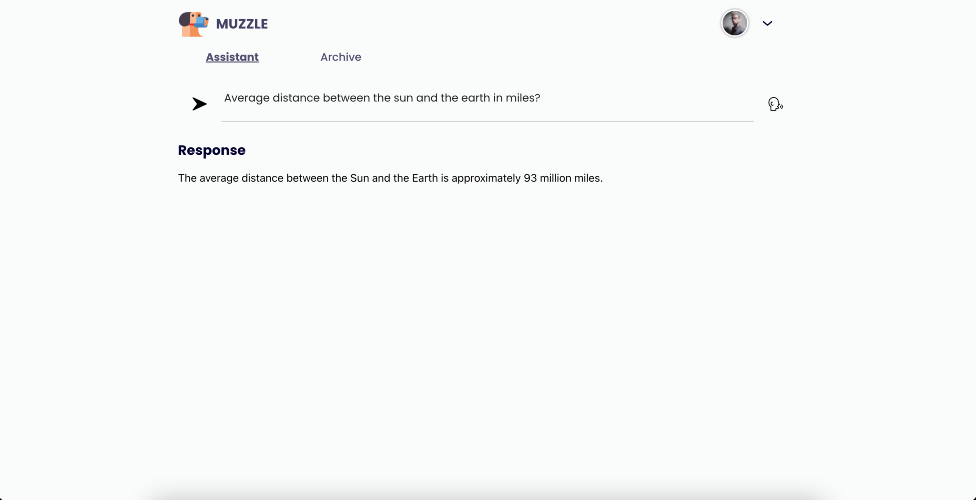Switch to the Archive tab
The image size is (976, 500).
(x=341, y=57)
